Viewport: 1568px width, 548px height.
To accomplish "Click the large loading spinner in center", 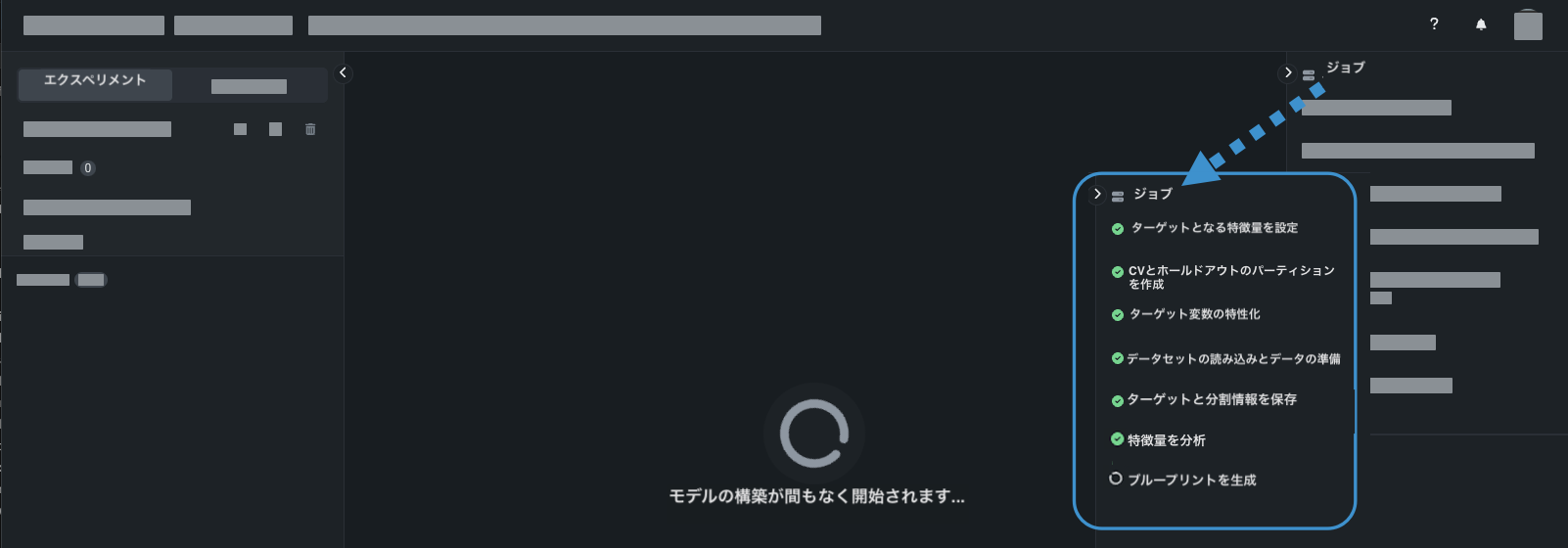I will (x=813, y=433).
